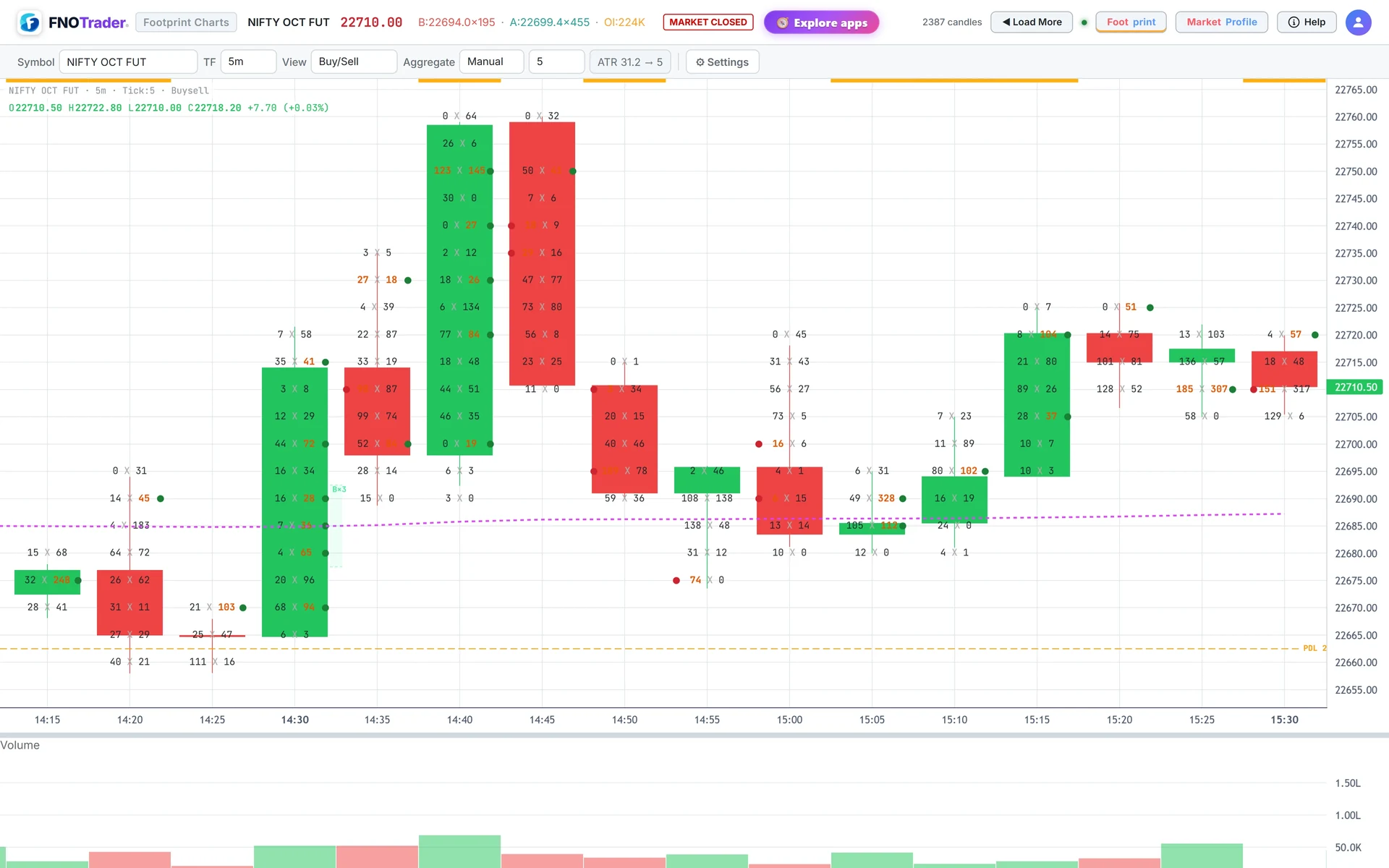Click the ask quote A:22699.4×455
The image size is (1389, 868).
(x=550, y=22)
